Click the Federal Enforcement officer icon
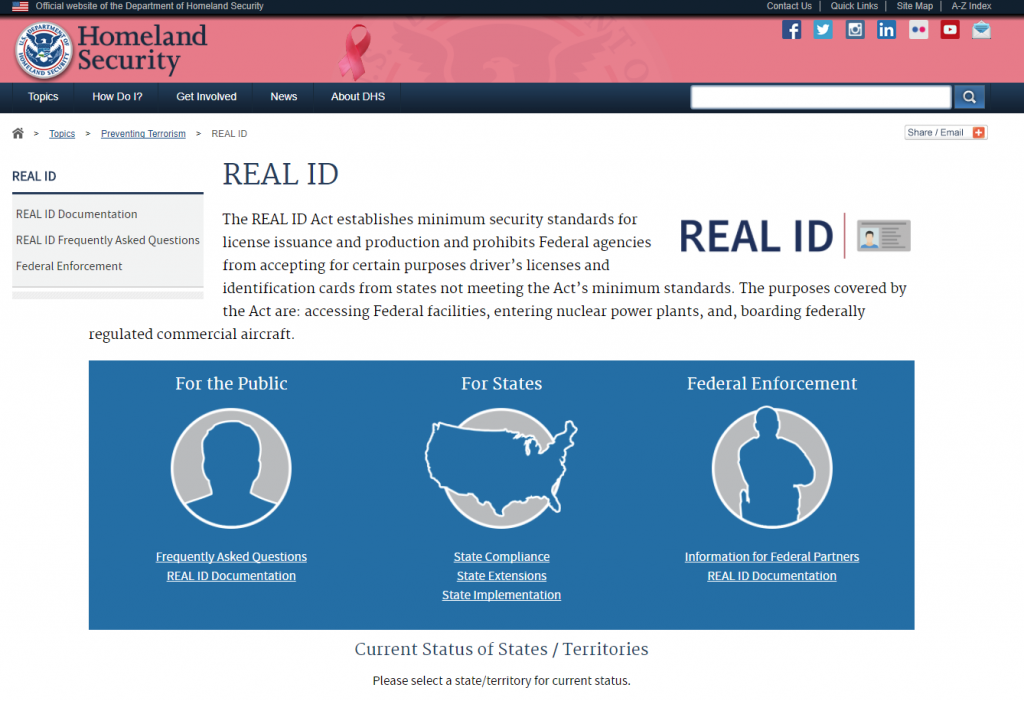Image resolution: width=1024 pixels, height=701 pixels. [772, 468]
